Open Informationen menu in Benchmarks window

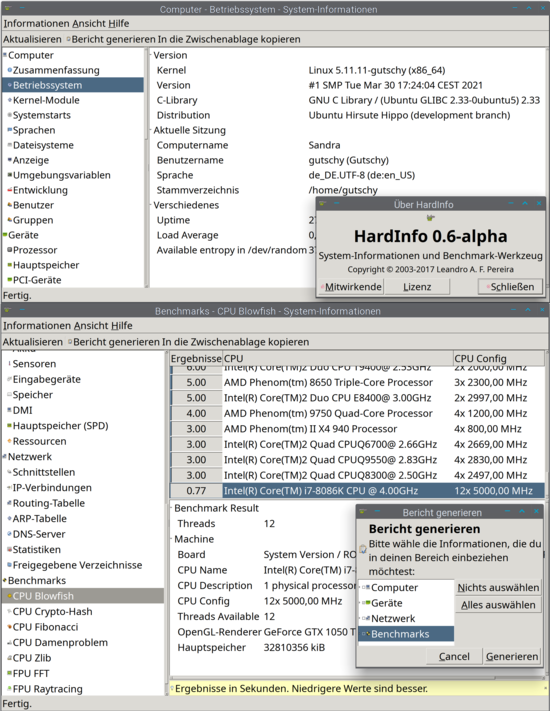click(37, 326)
